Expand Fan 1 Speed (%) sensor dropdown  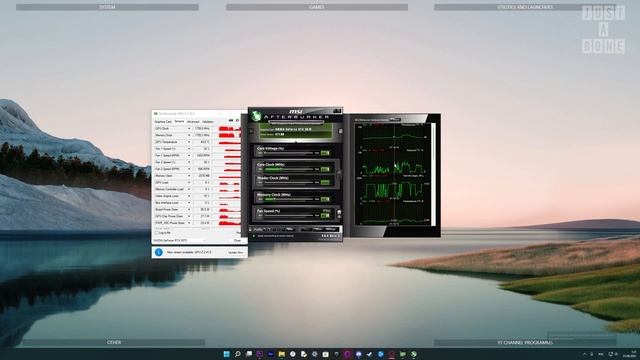coord(189,149)
